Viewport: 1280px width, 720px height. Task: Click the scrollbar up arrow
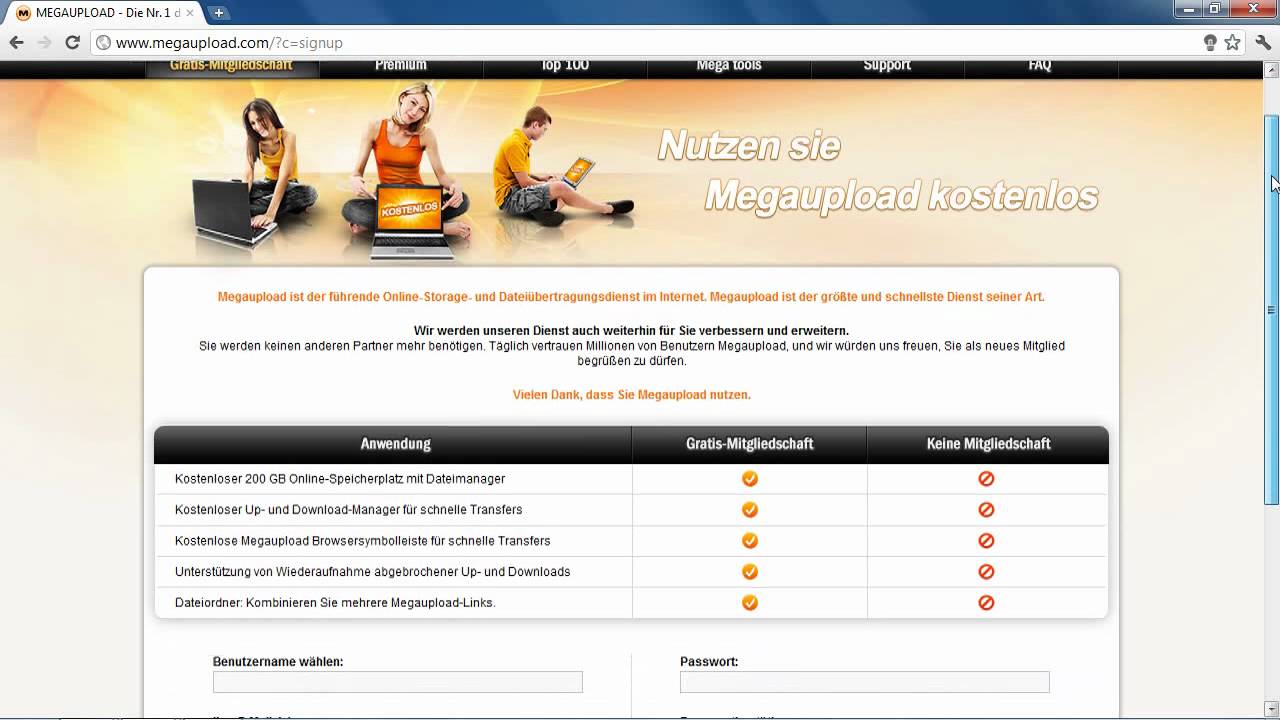(x=1271, y=68)
